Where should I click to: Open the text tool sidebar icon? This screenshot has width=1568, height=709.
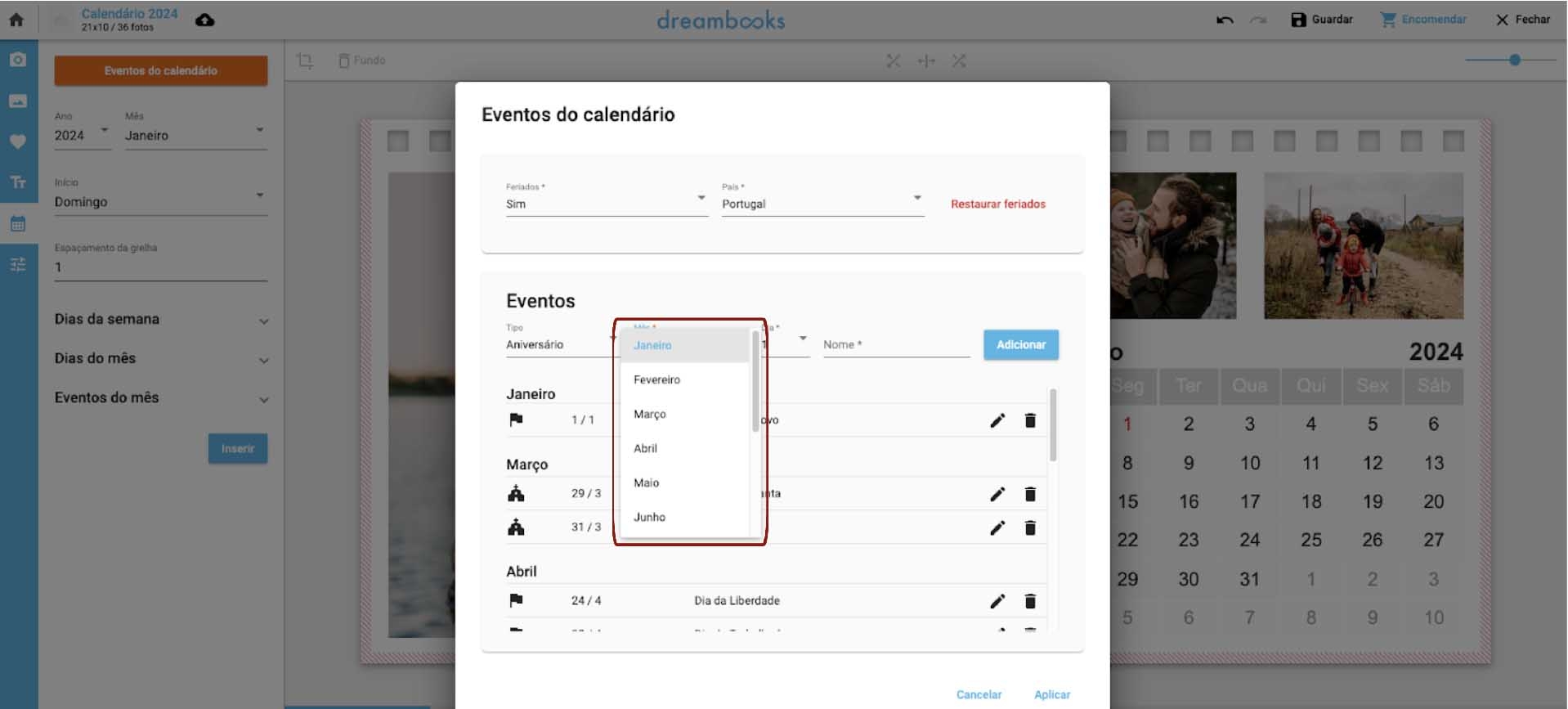pos(18,182)
